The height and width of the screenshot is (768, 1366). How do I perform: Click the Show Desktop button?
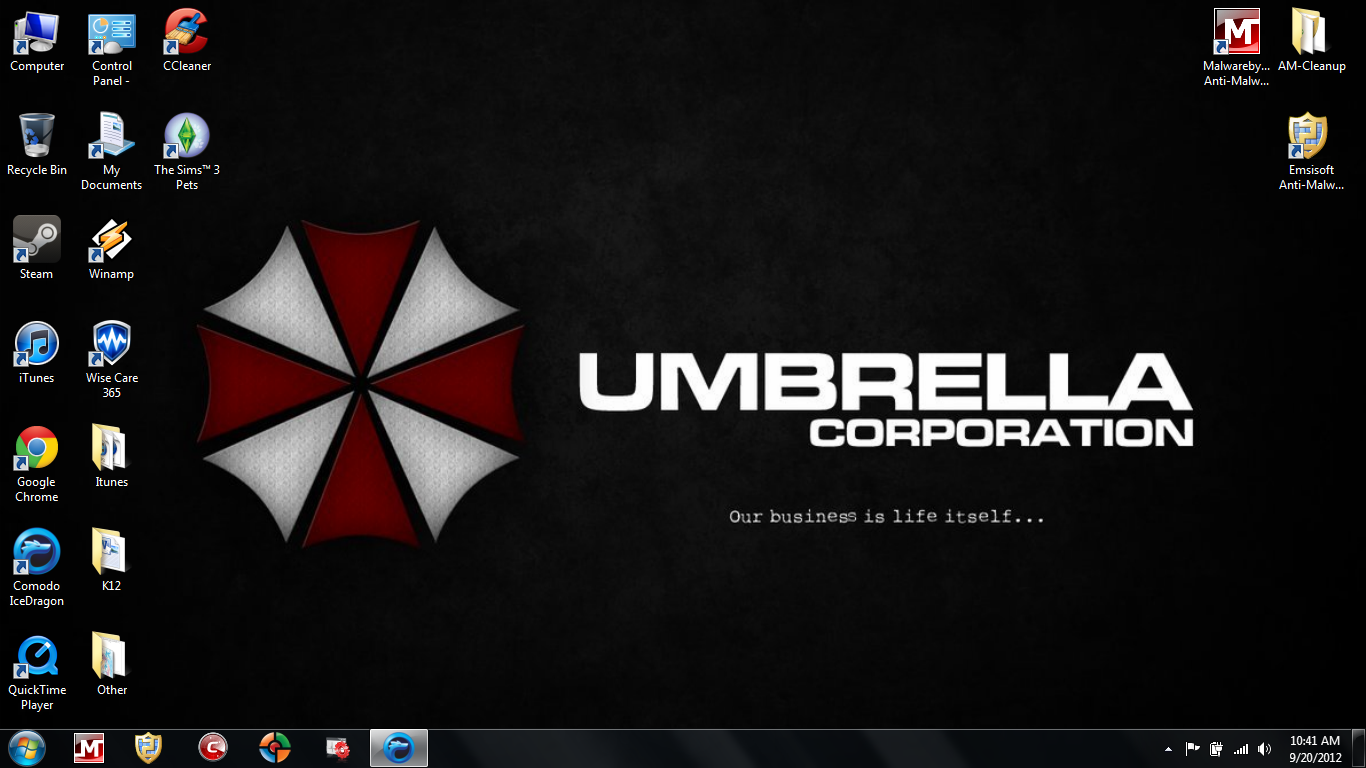pos(1359,749)
